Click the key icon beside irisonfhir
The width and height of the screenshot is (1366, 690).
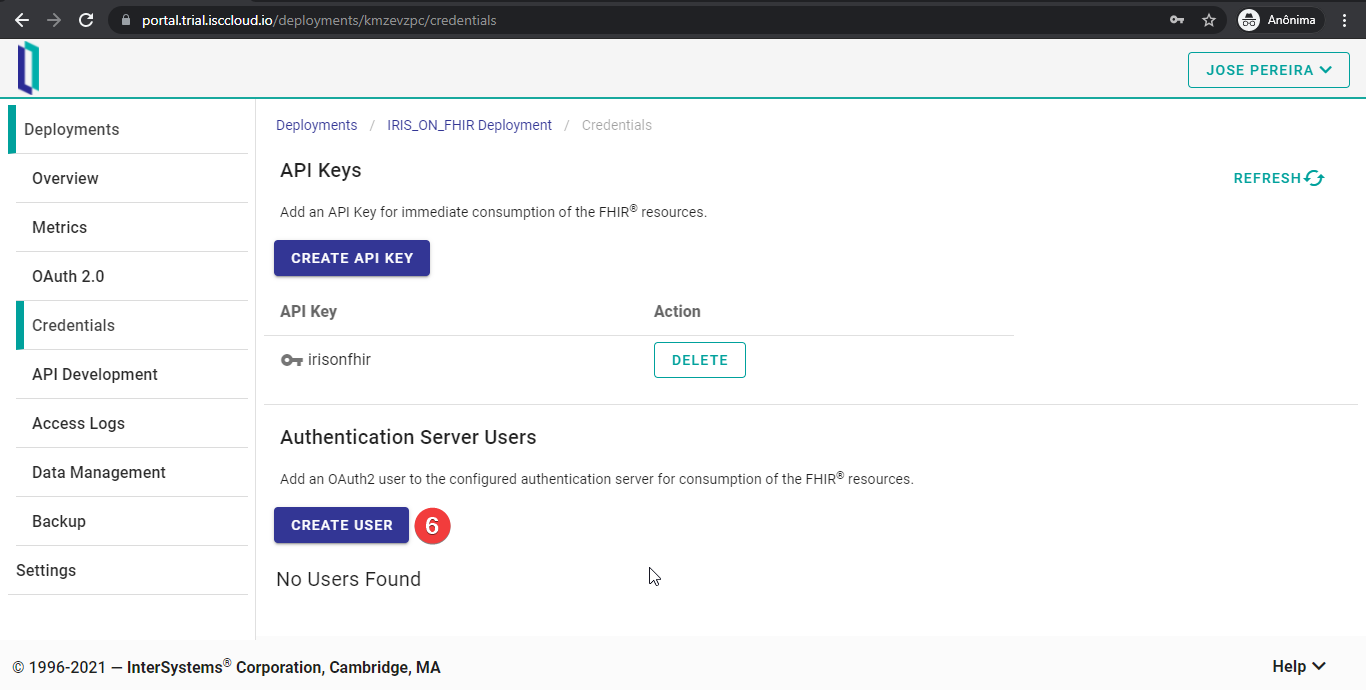pyautogui.click(x=292, y=360)
